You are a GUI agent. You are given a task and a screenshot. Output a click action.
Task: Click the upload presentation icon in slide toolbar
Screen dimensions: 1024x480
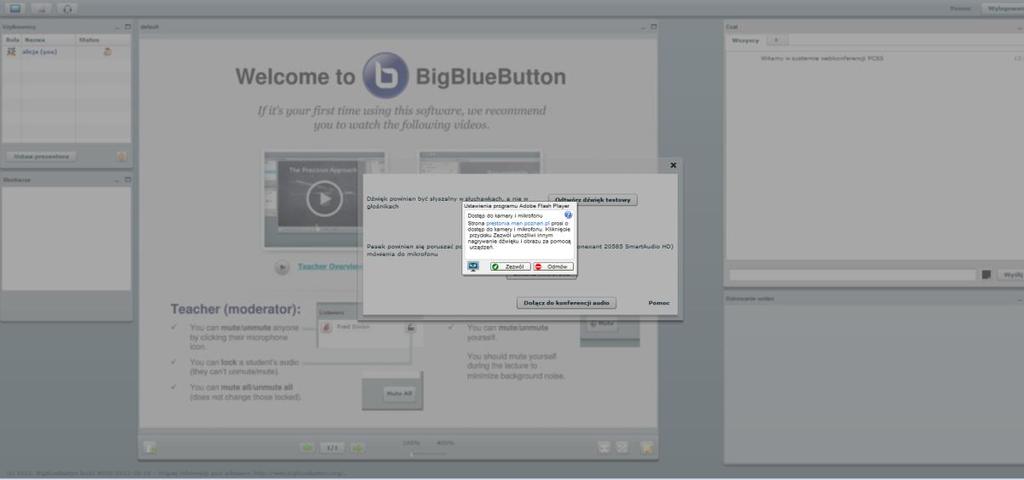coord(150,448)
